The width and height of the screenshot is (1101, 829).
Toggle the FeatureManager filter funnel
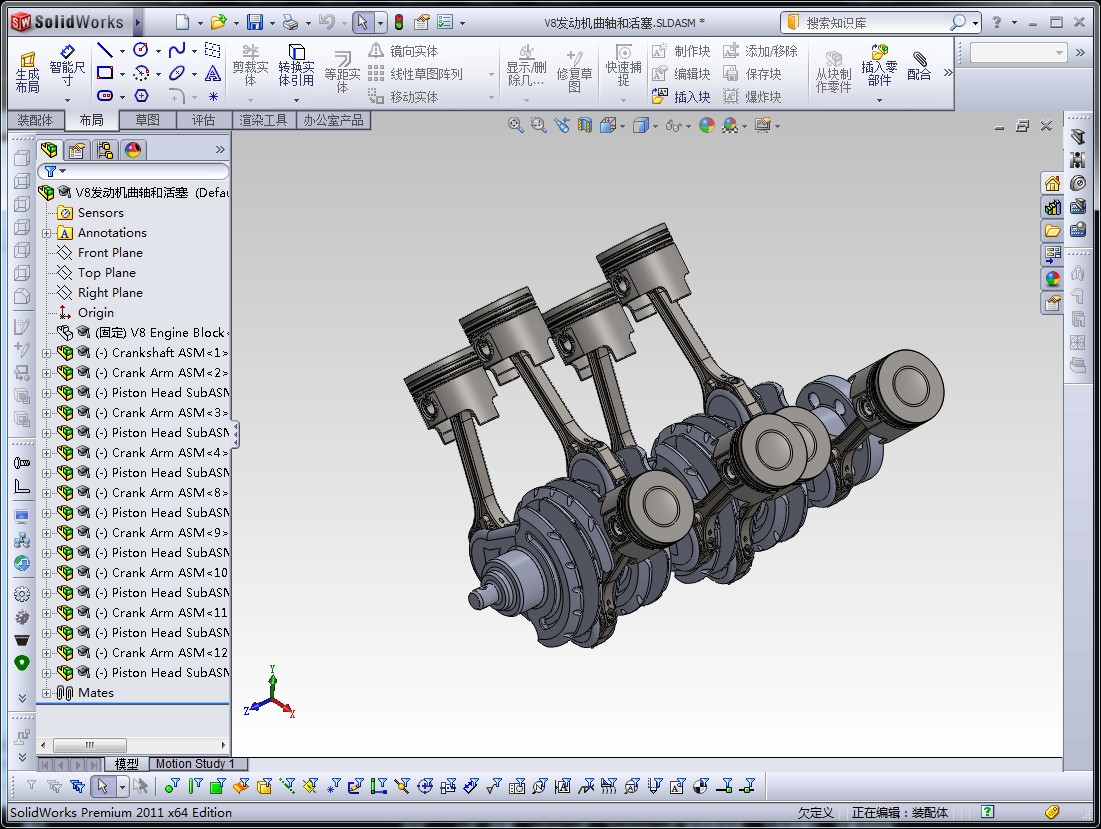pos(48,171)
